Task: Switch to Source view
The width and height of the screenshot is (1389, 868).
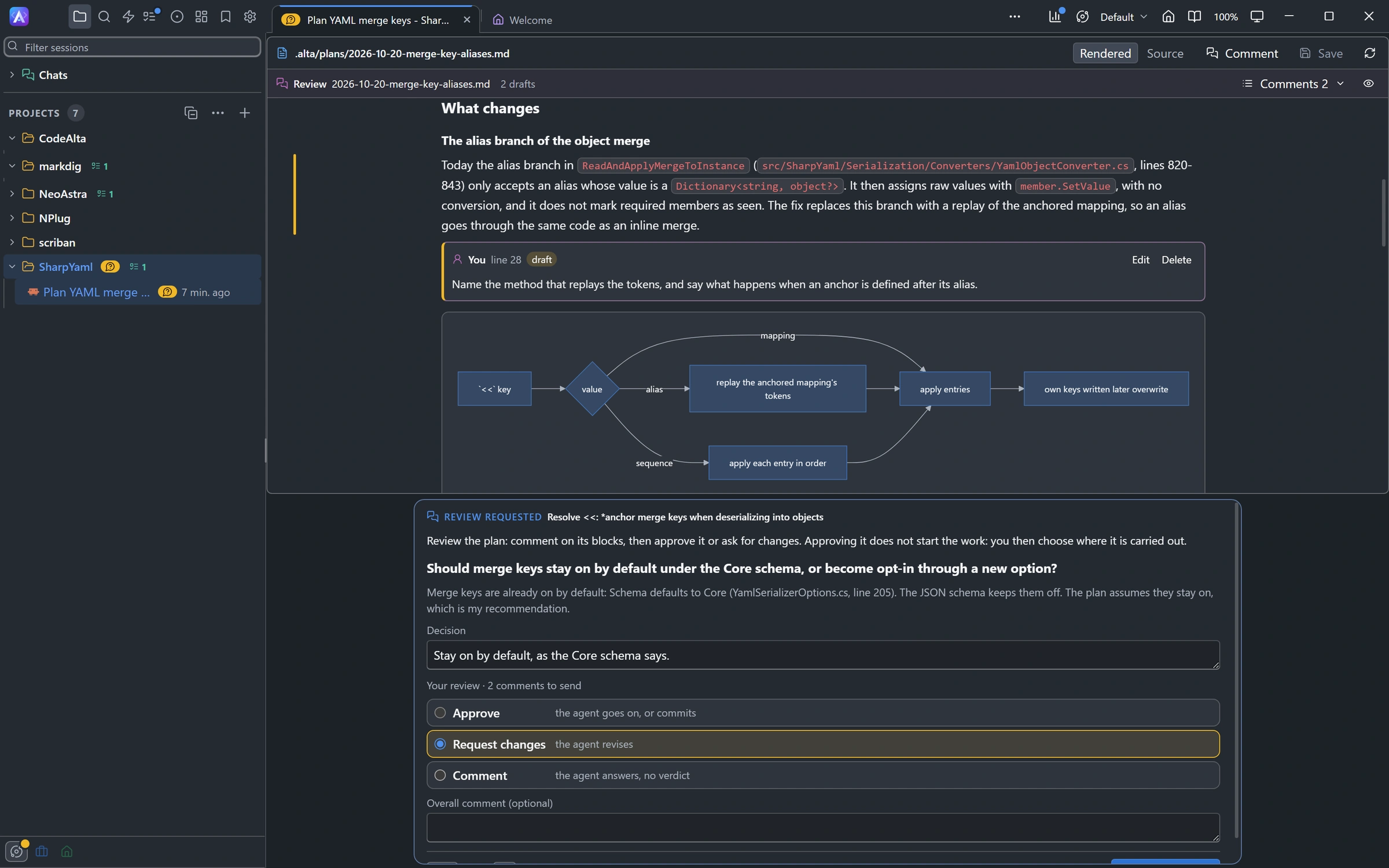Action: 1164,53
